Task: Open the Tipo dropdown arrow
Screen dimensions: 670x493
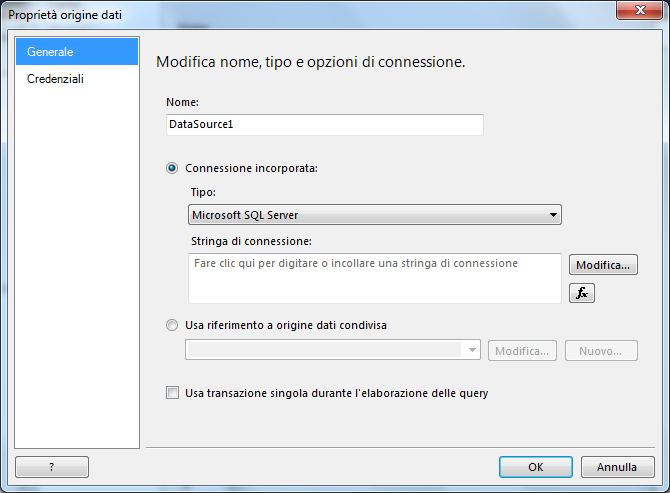Action: [x=553, y=214]
